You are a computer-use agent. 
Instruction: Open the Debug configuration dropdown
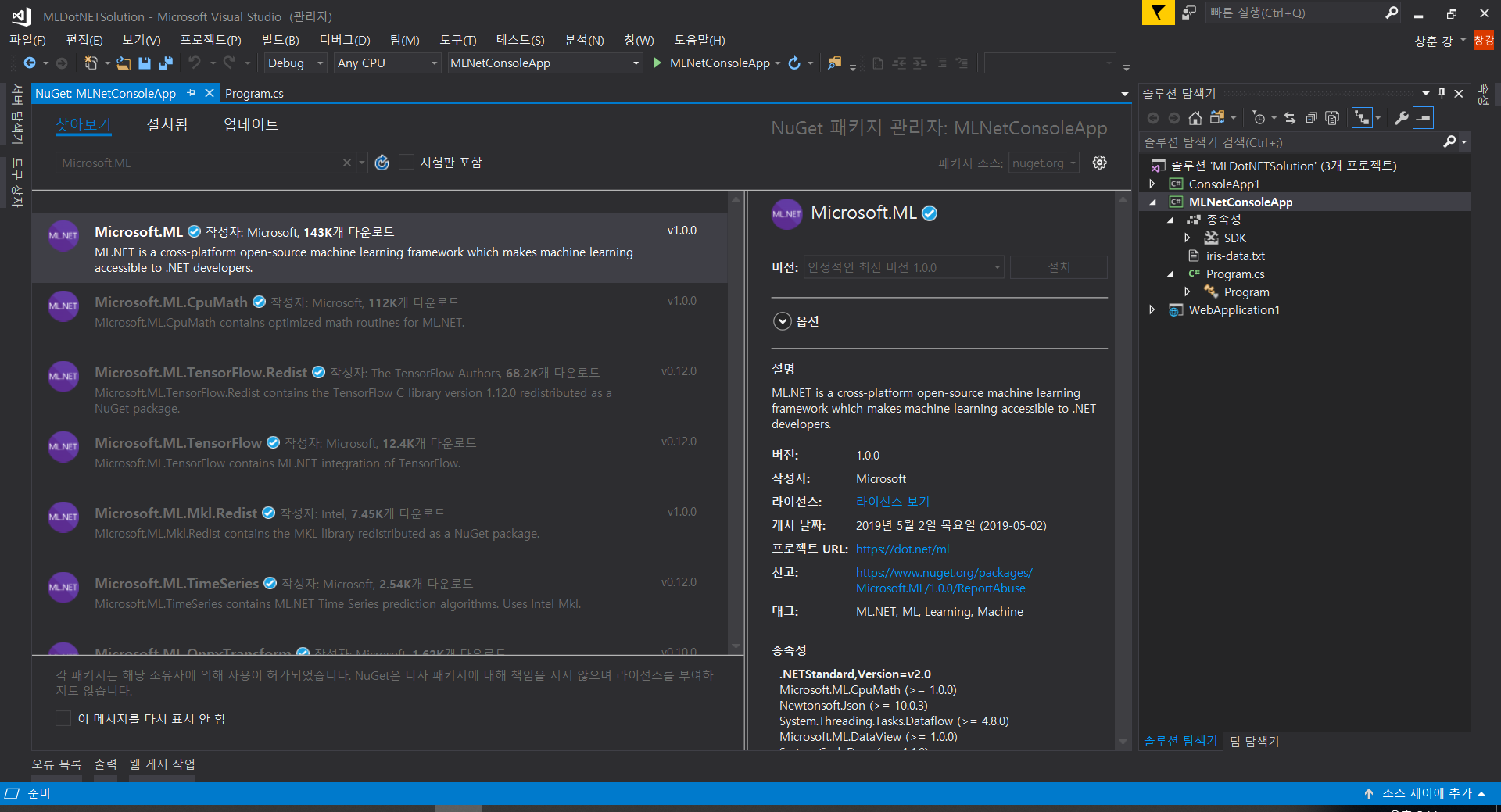[295, 63]
